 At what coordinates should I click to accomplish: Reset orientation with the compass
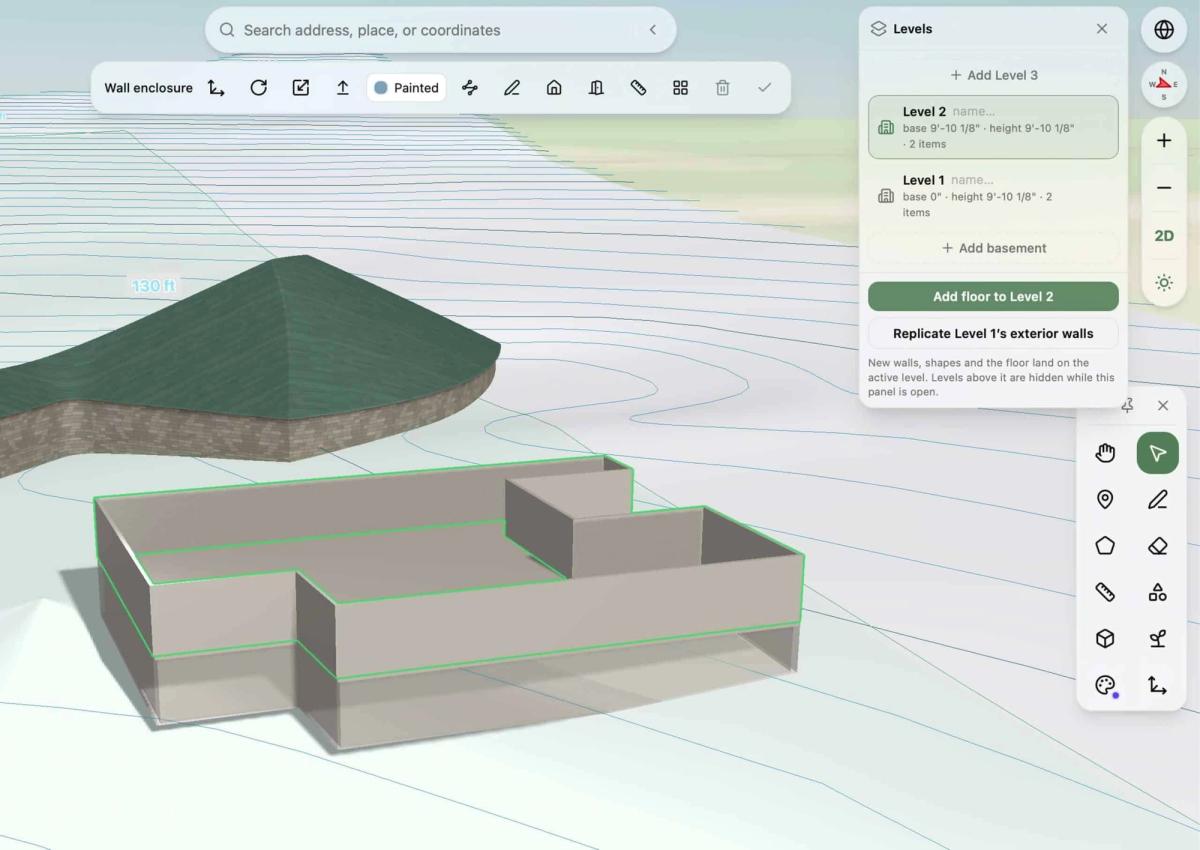[x=1164, y=85]
